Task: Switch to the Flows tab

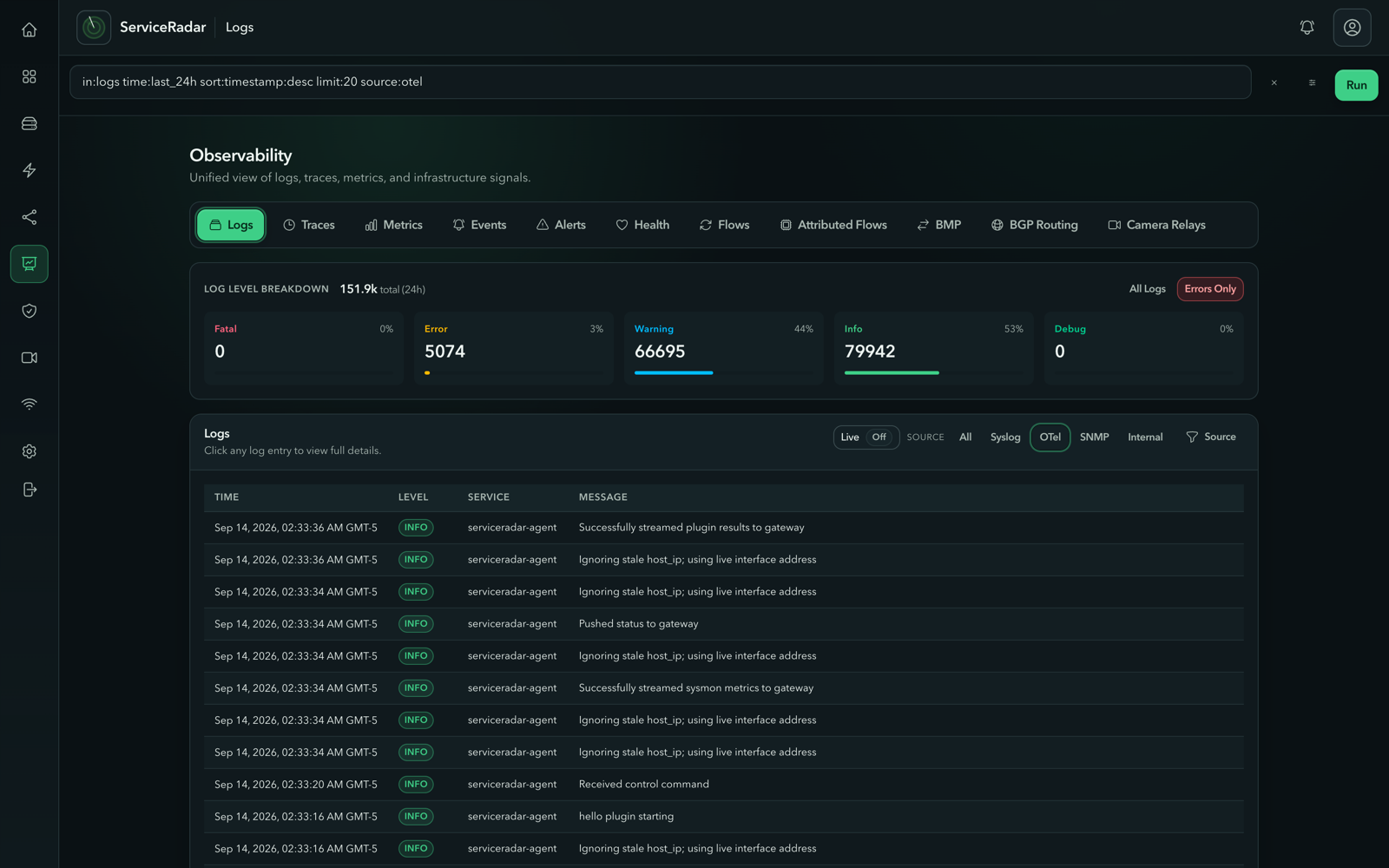Action: 724,225
